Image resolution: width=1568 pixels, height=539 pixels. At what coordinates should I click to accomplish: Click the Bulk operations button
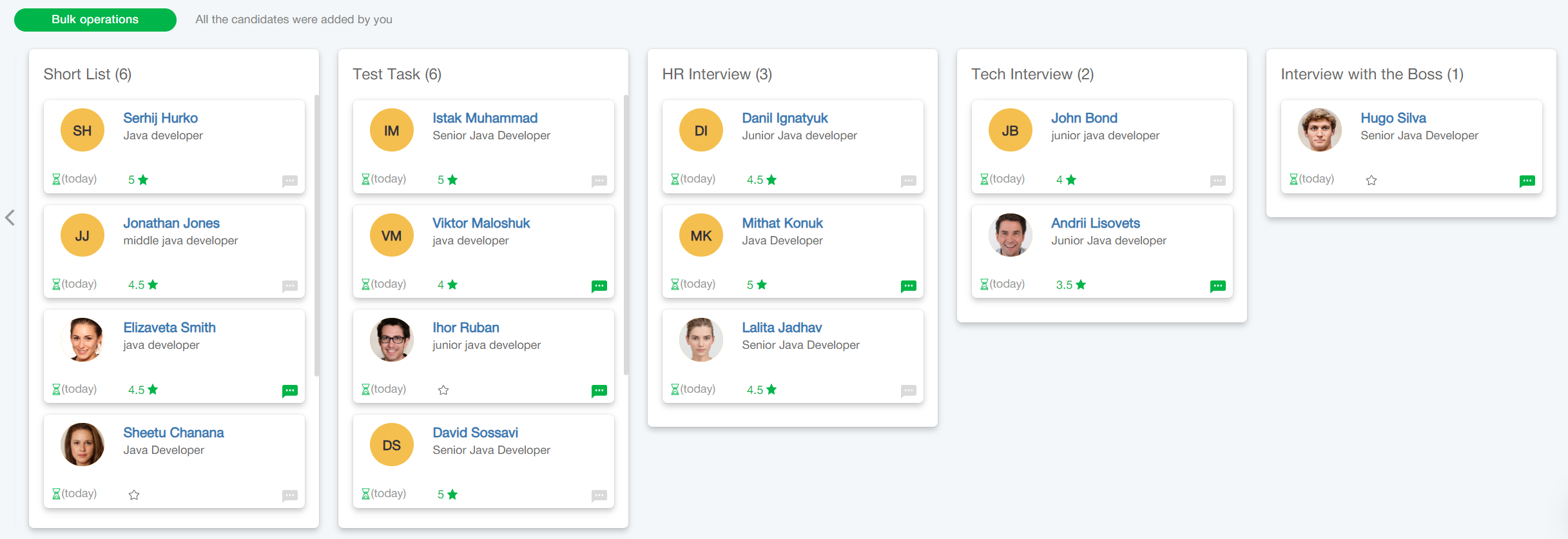coord(95,20)
